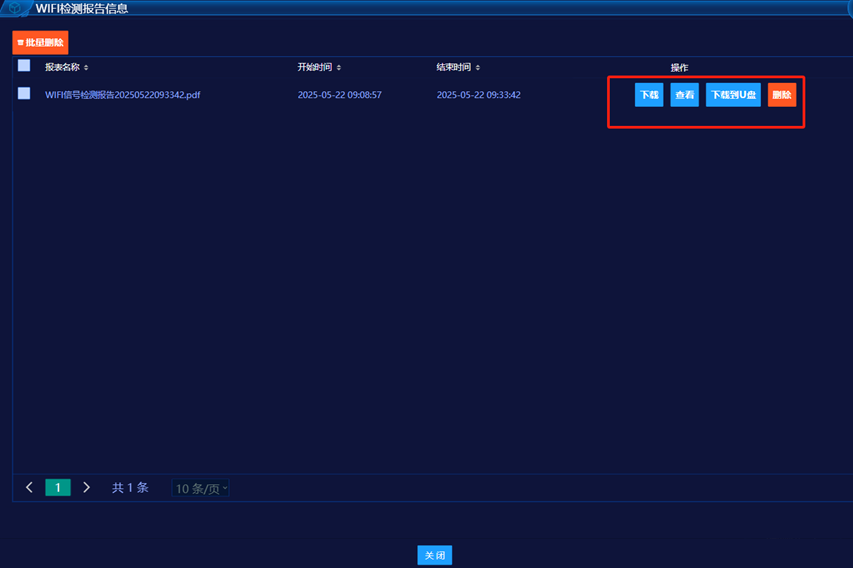
Task: Go to previous page arrow
Action: pyautogui.click(x=29, y=487)
